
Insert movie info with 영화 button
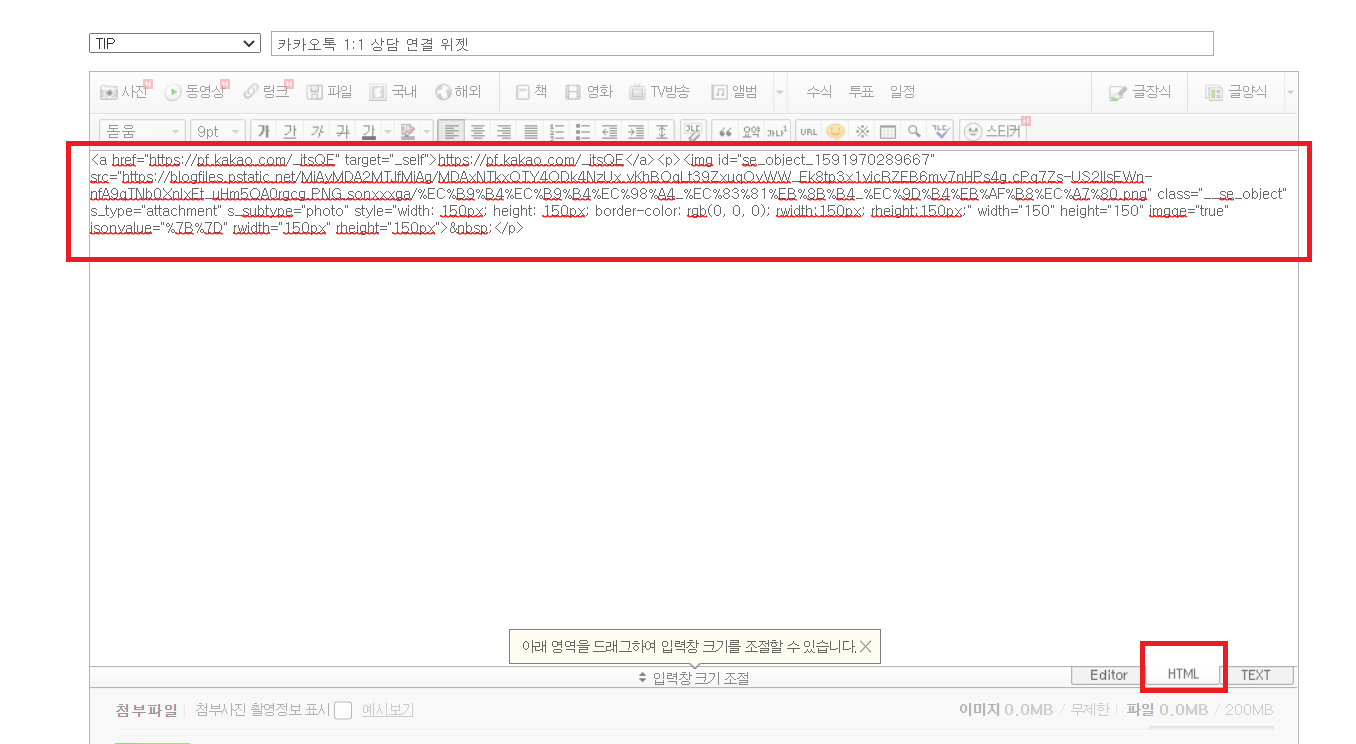589,92
